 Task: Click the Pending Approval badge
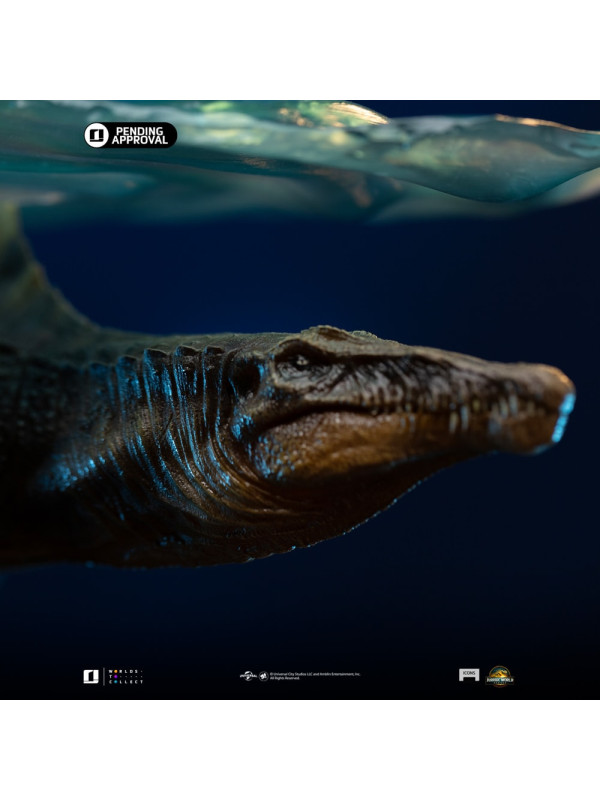click(131, 135)
